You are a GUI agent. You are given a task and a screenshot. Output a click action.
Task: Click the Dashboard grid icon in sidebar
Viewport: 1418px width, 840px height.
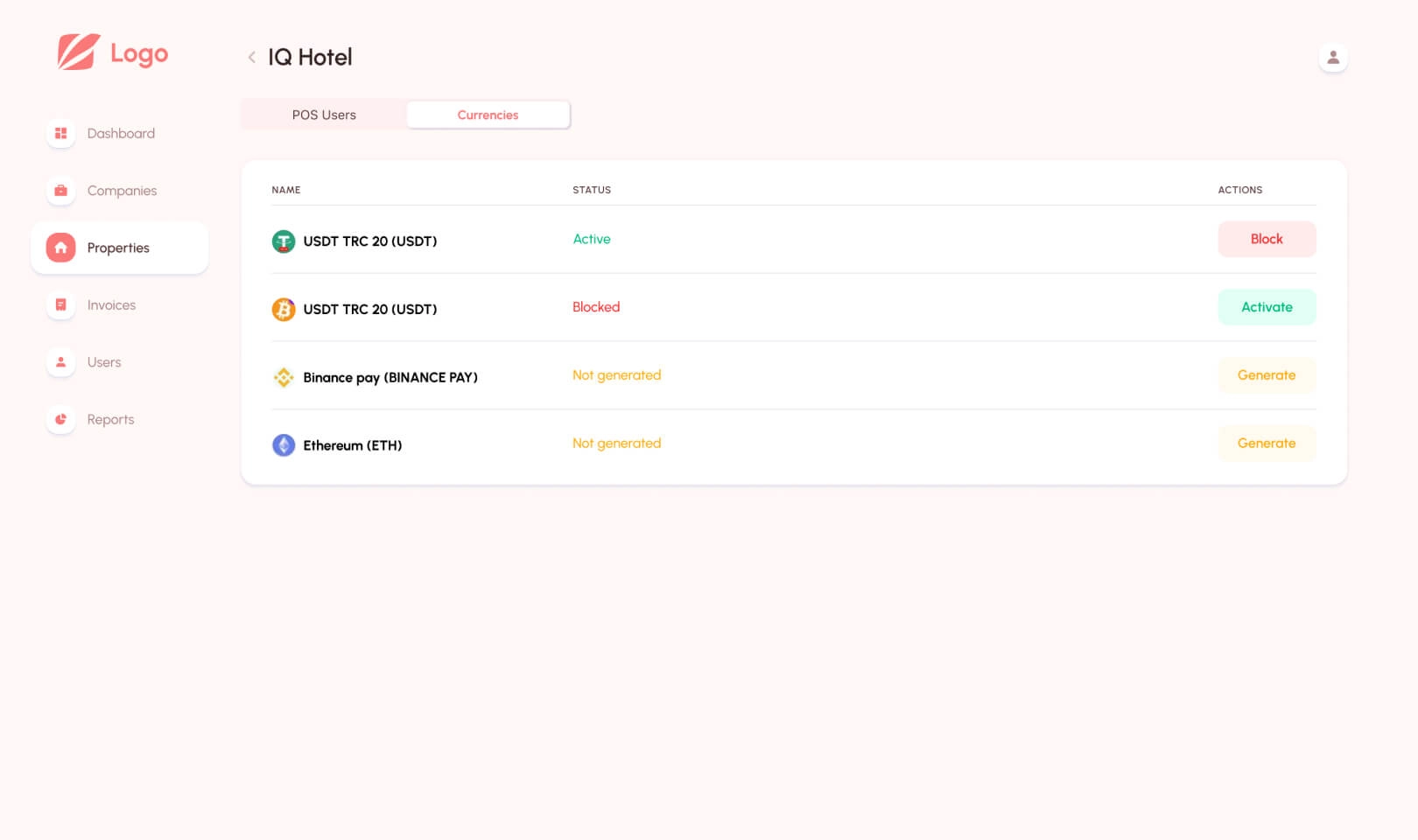pyautogui.click(x=60, y=133)
